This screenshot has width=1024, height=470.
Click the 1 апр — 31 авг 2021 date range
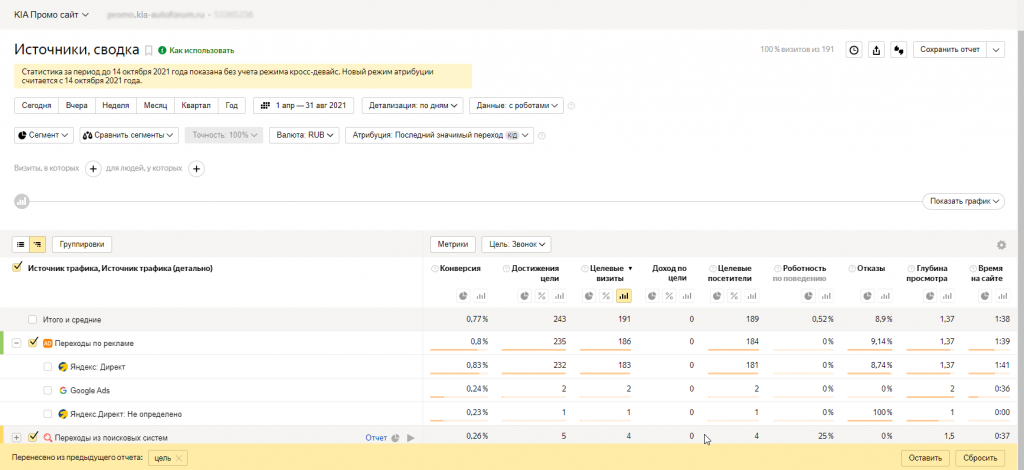coord(304,105)
